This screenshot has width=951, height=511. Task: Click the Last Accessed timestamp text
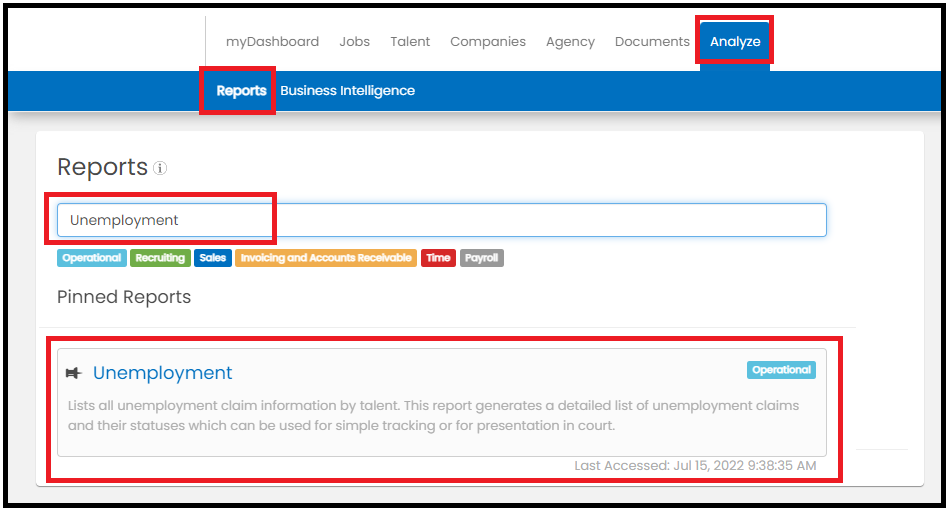coord(695,466)
